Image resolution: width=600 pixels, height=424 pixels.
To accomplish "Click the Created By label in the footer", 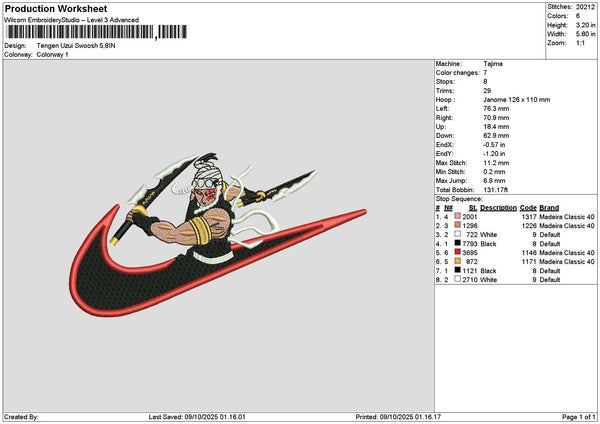I will point(21,417).
